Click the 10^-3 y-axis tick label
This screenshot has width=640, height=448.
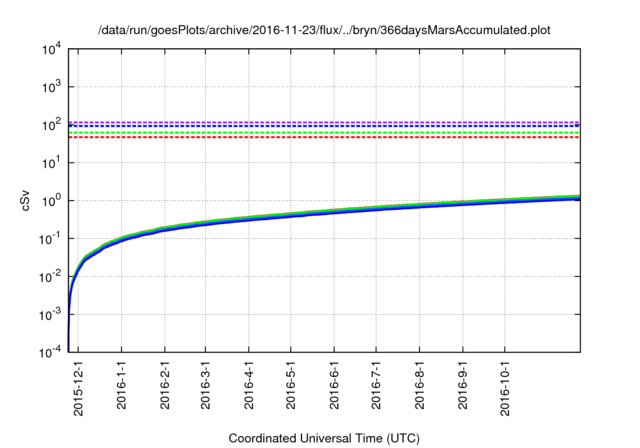click(50, 314)
